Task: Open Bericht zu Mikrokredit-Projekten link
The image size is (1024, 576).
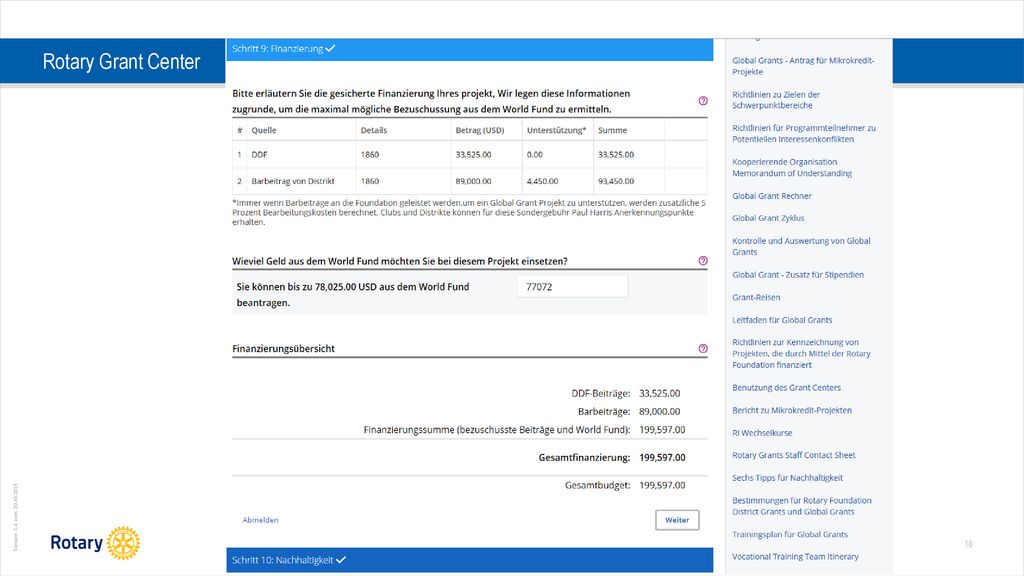Action: (792, 410)
